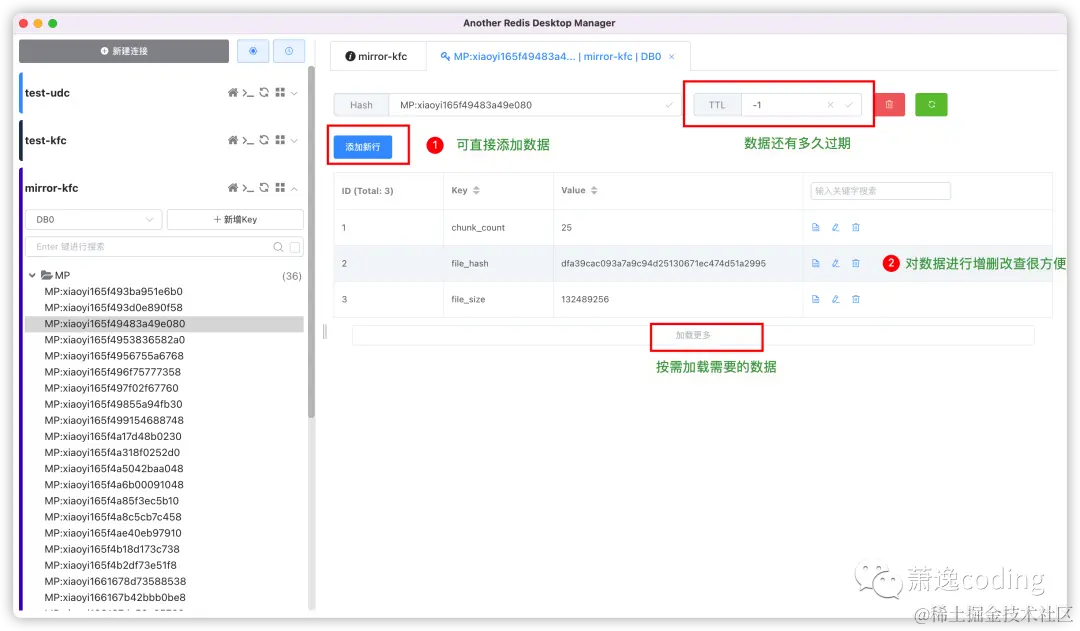Open home for test-udc connection

click(233, 92)
